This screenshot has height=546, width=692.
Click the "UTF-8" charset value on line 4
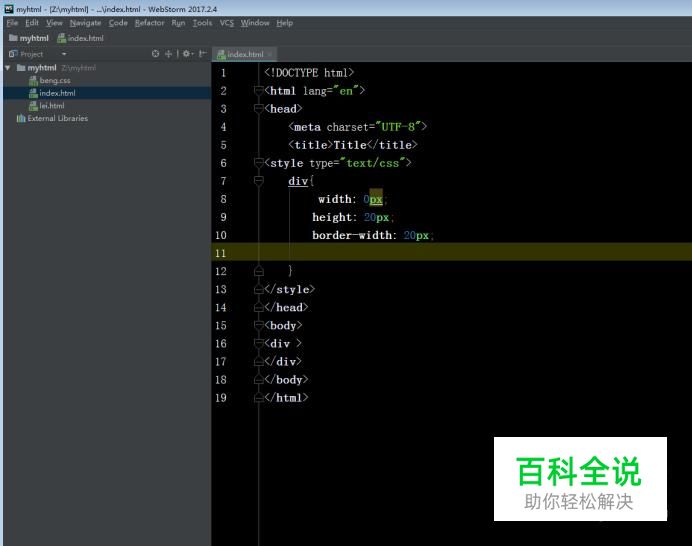[x=398, y=127]
